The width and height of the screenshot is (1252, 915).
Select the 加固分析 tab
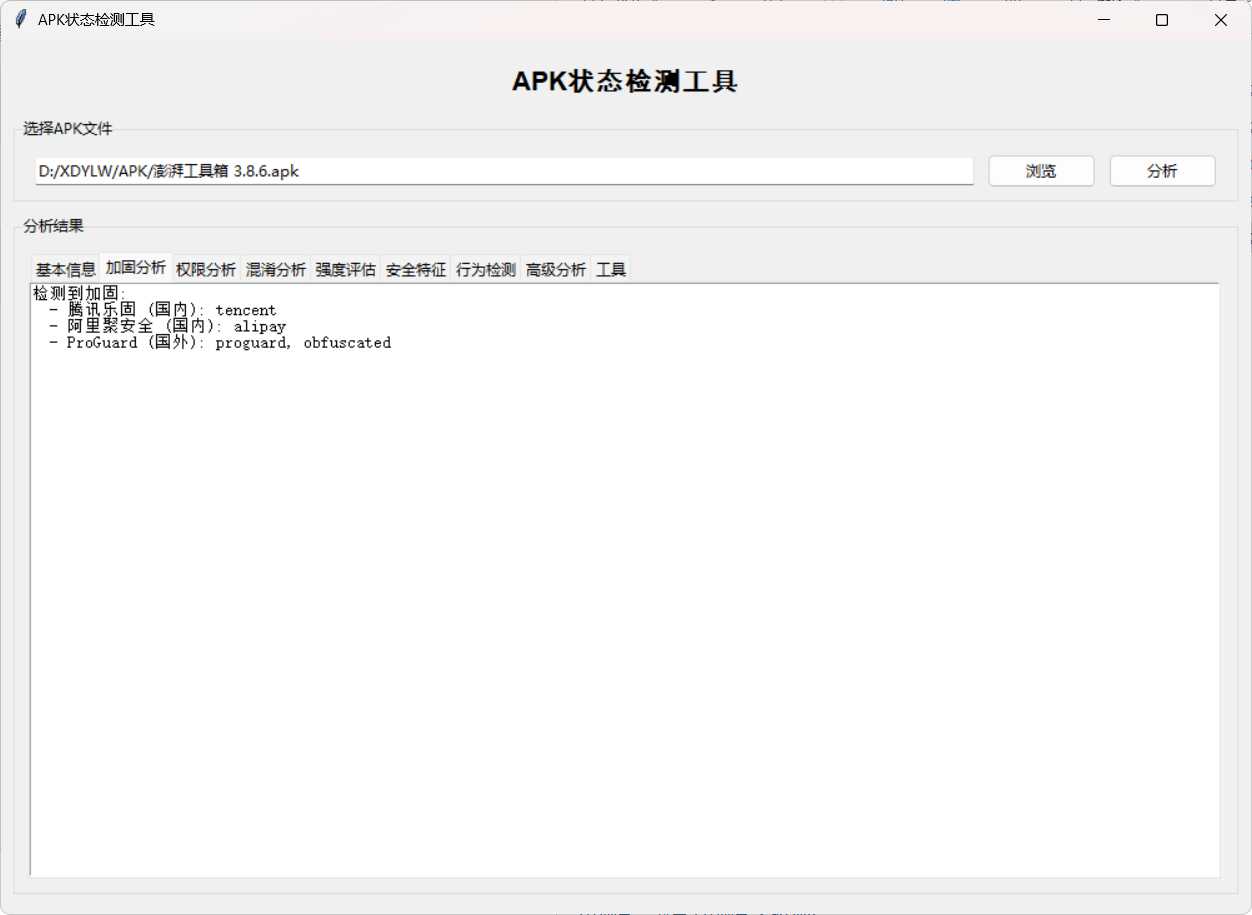click(135, 268)
